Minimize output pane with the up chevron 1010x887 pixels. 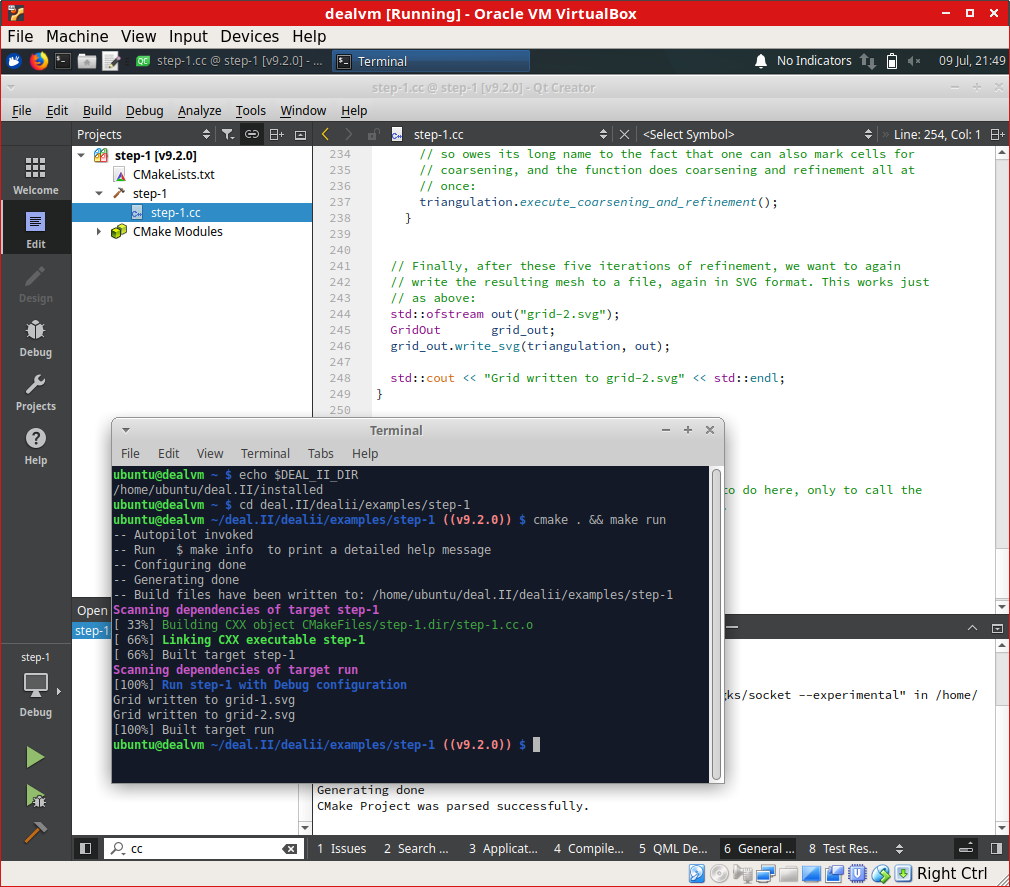tap(972, 628)
